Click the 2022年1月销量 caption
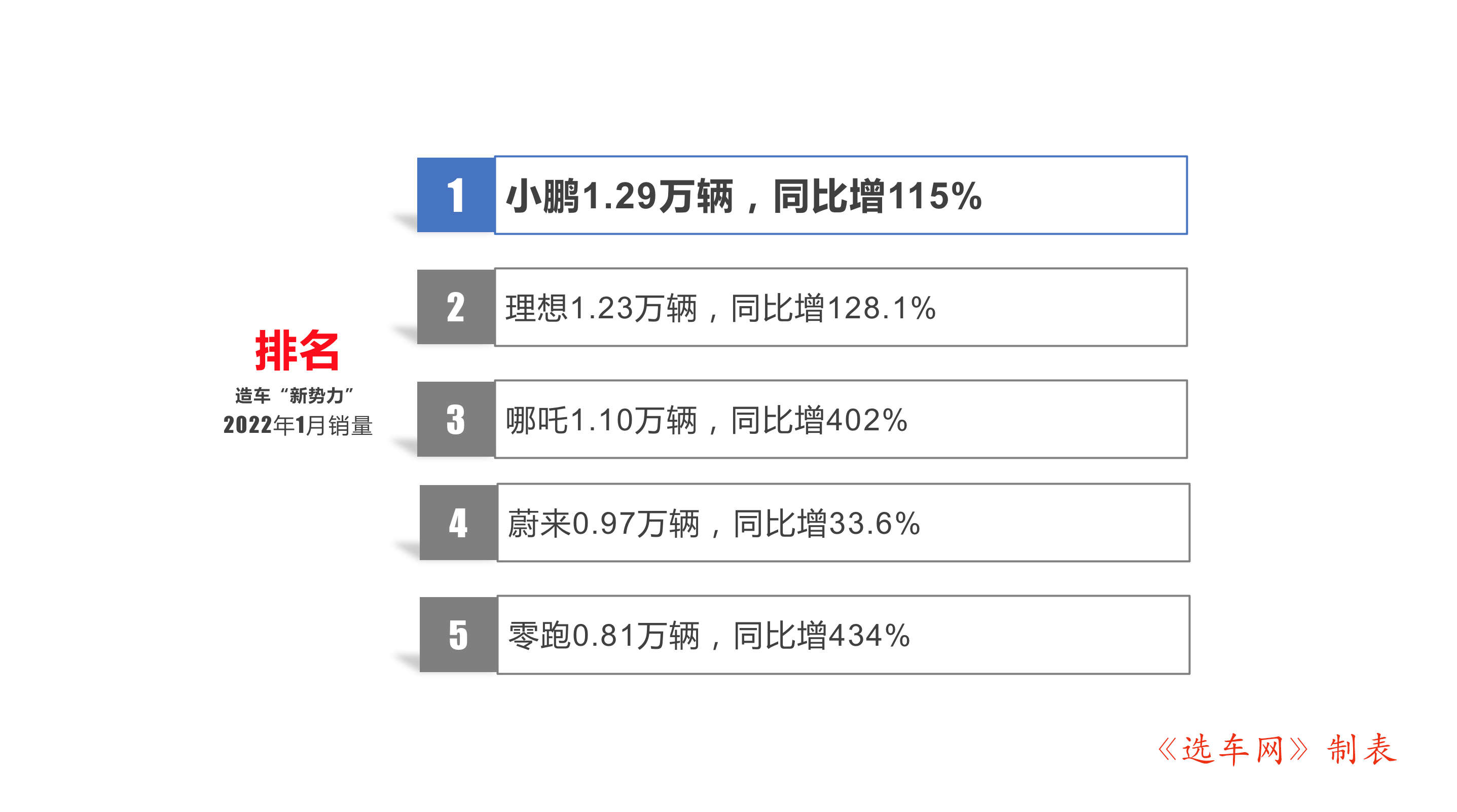The image size is (1457, 812). pos(298,425)
